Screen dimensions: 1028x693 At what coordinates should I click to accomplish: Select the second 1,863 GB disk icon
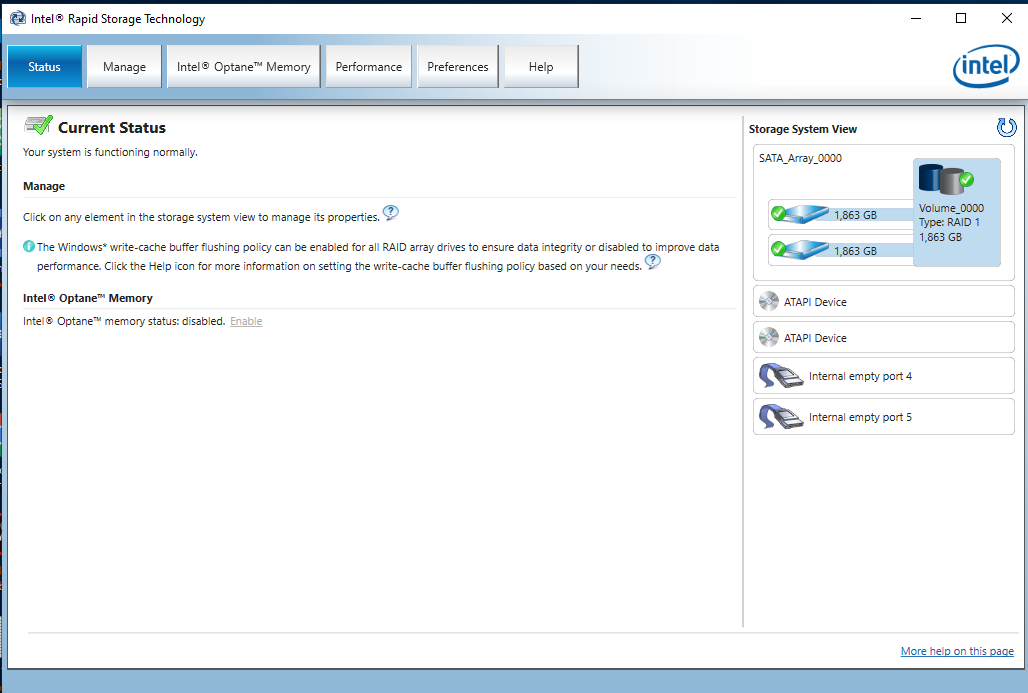tap(800, 250)
